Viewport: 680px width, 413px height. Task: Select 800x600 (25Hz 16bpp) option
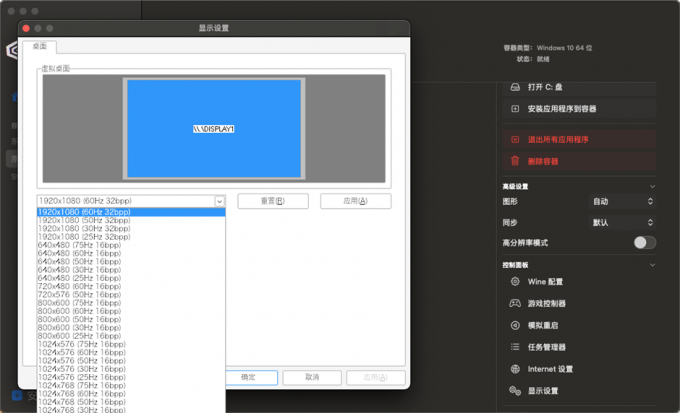tap(131, 336)
